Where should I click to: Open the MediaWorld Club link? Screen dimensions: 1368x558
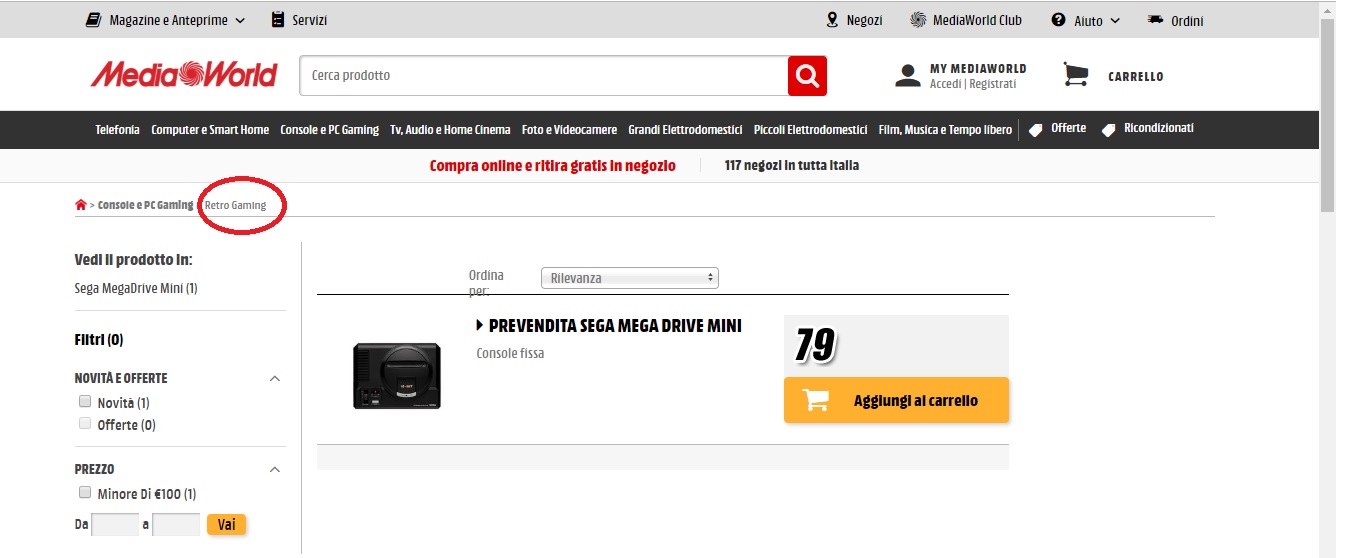[x=977, y=20]
